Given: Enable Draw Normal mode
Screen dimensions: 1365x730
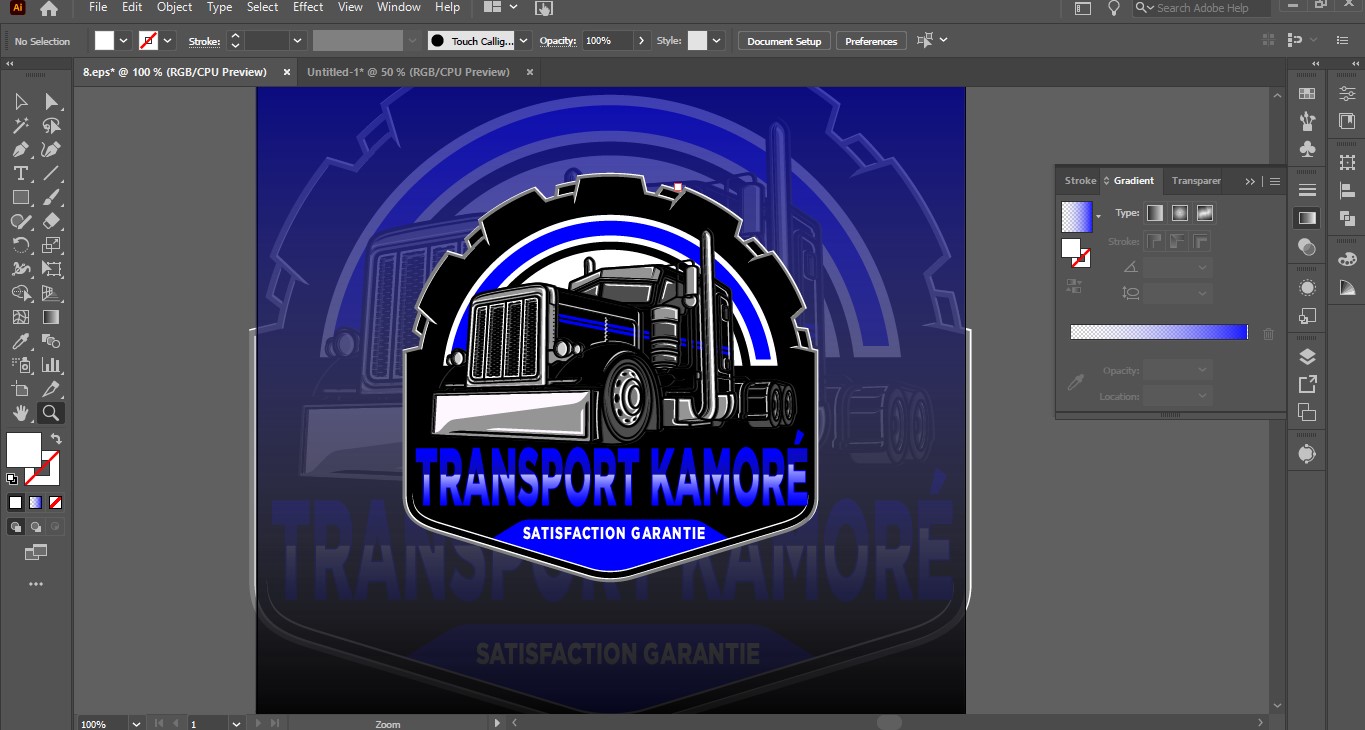Looking at the screenshot, I should [16, 526].
